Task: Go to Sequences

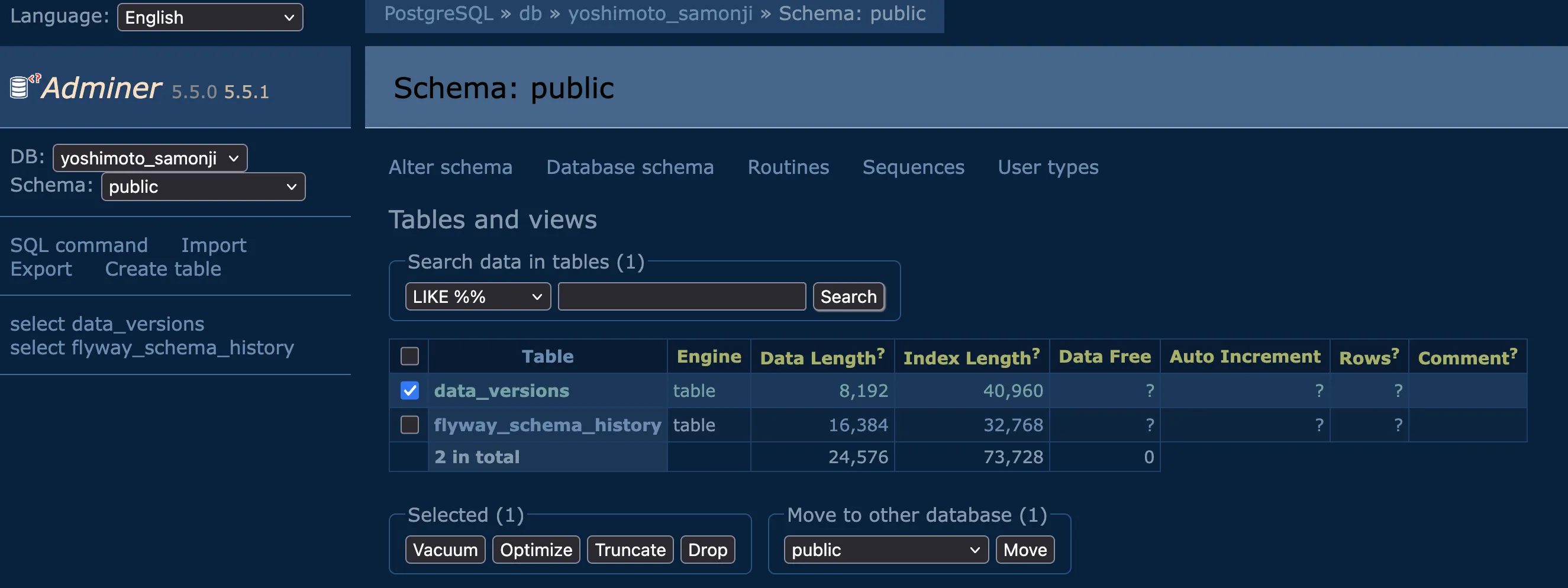Action: 913,167
